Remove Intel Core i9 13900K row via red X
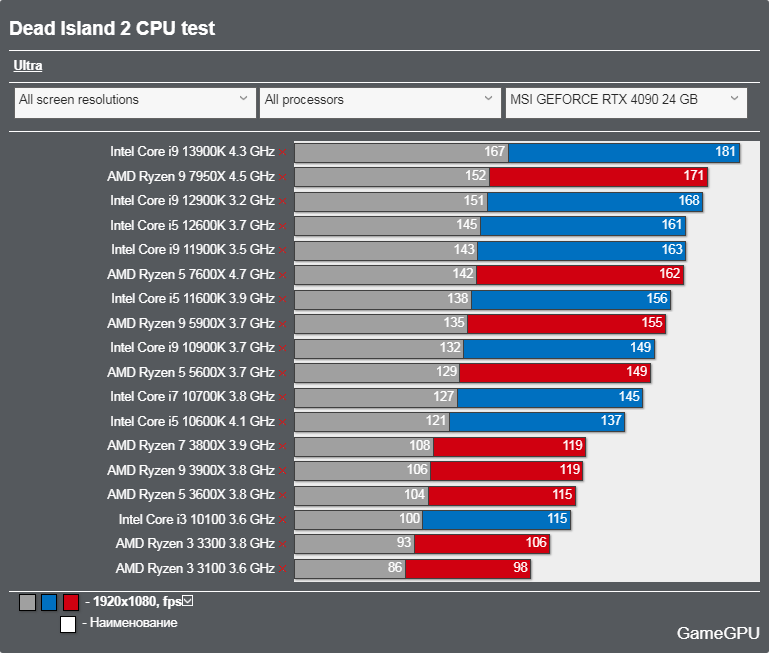 point(282,153)
